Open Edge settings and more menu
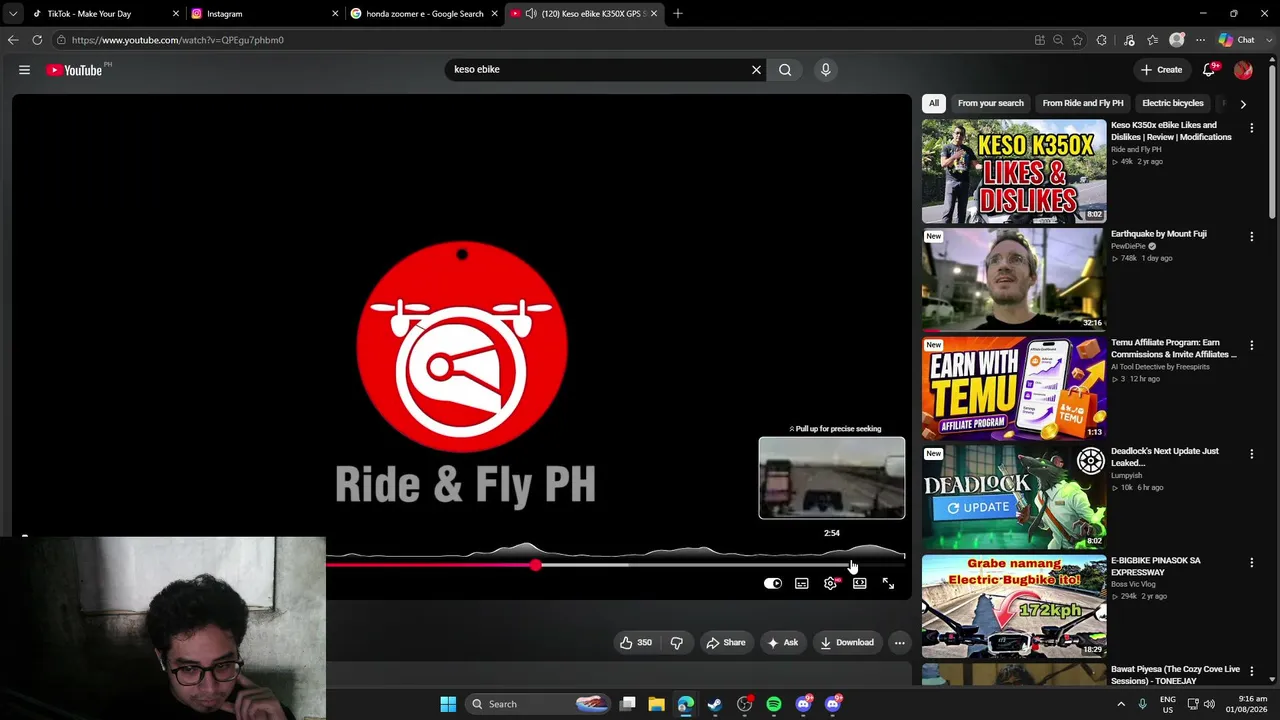 1200,40
